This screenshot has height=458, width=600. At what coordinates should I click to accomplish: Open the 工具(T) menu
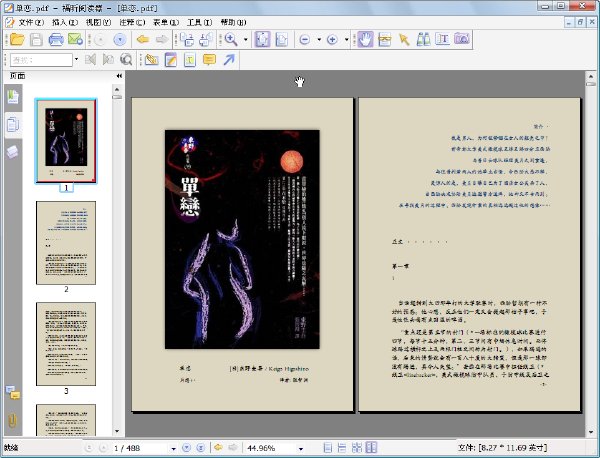point(199,22)
